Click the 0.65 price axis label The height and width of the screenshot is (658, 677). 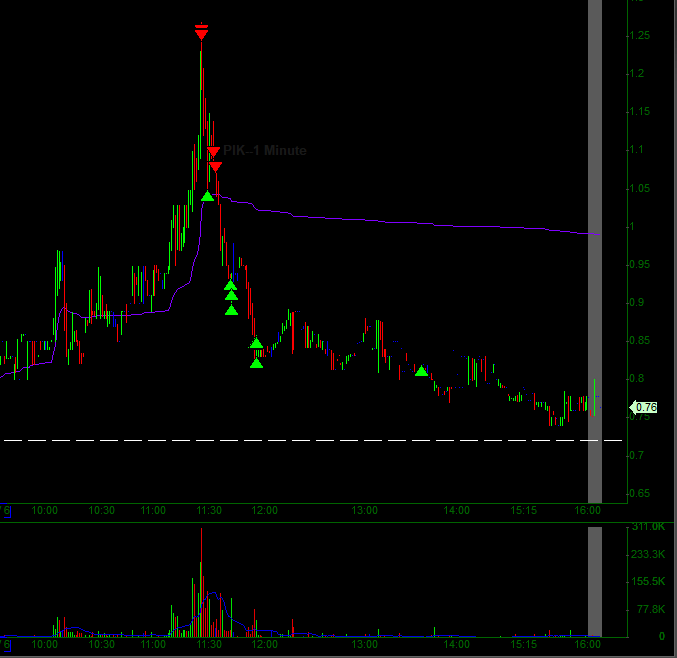click(639, 493)
